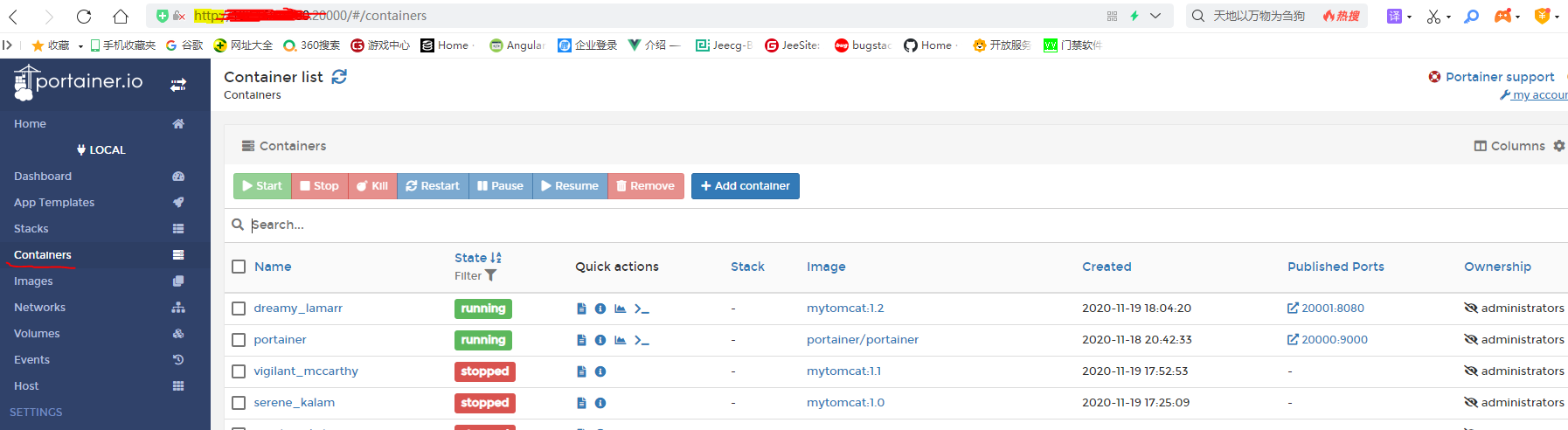
Task: Expand the browser address bar dropdown arrow
Action: point(1155,16)
